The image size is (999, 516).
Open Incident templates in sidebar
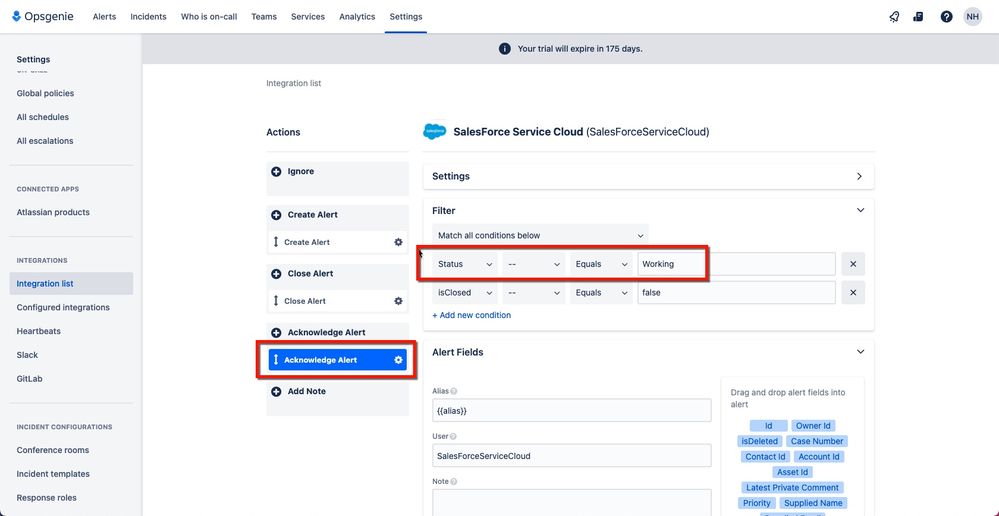tap(53, 474)
